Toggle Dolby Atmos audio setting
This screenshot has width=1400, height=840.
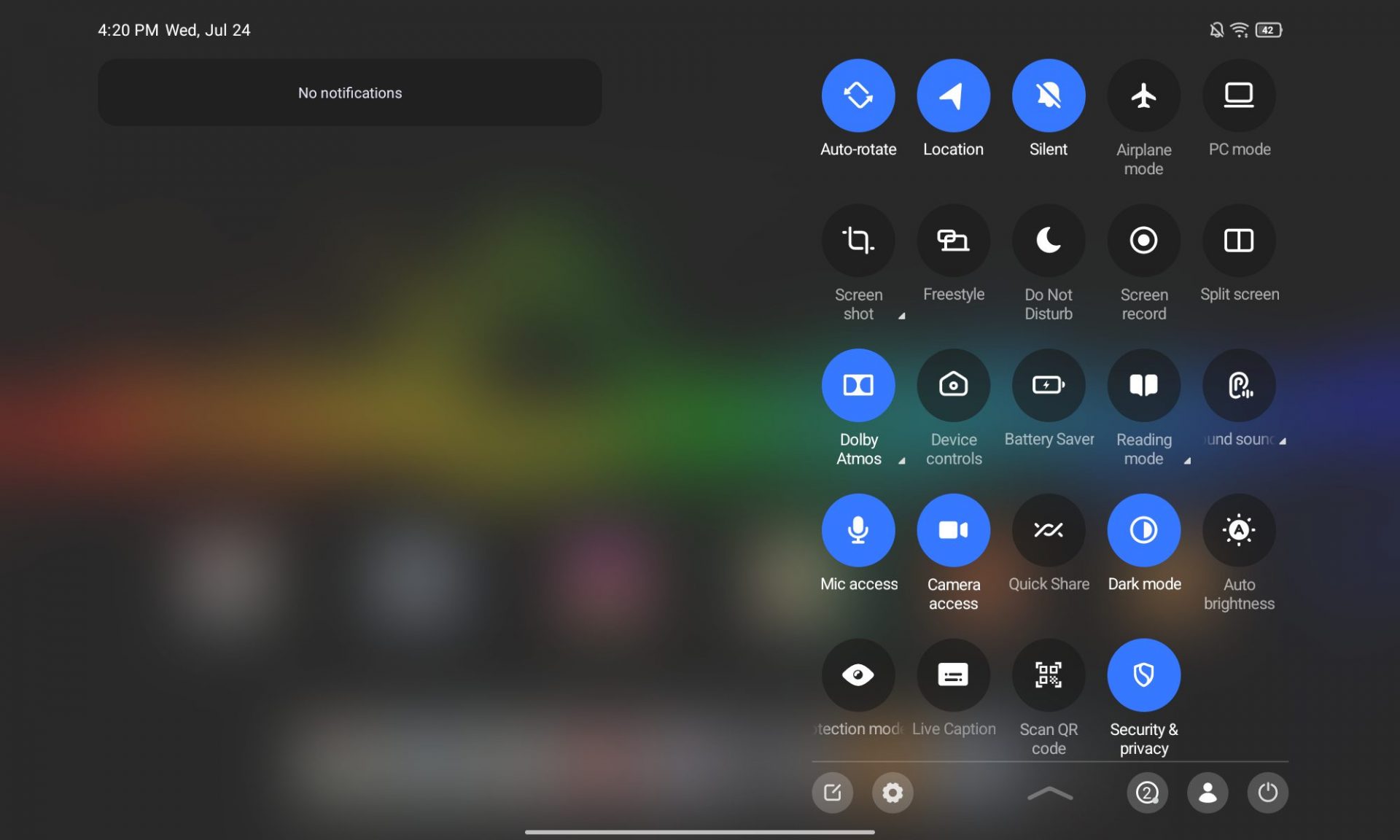coord(858,385)
